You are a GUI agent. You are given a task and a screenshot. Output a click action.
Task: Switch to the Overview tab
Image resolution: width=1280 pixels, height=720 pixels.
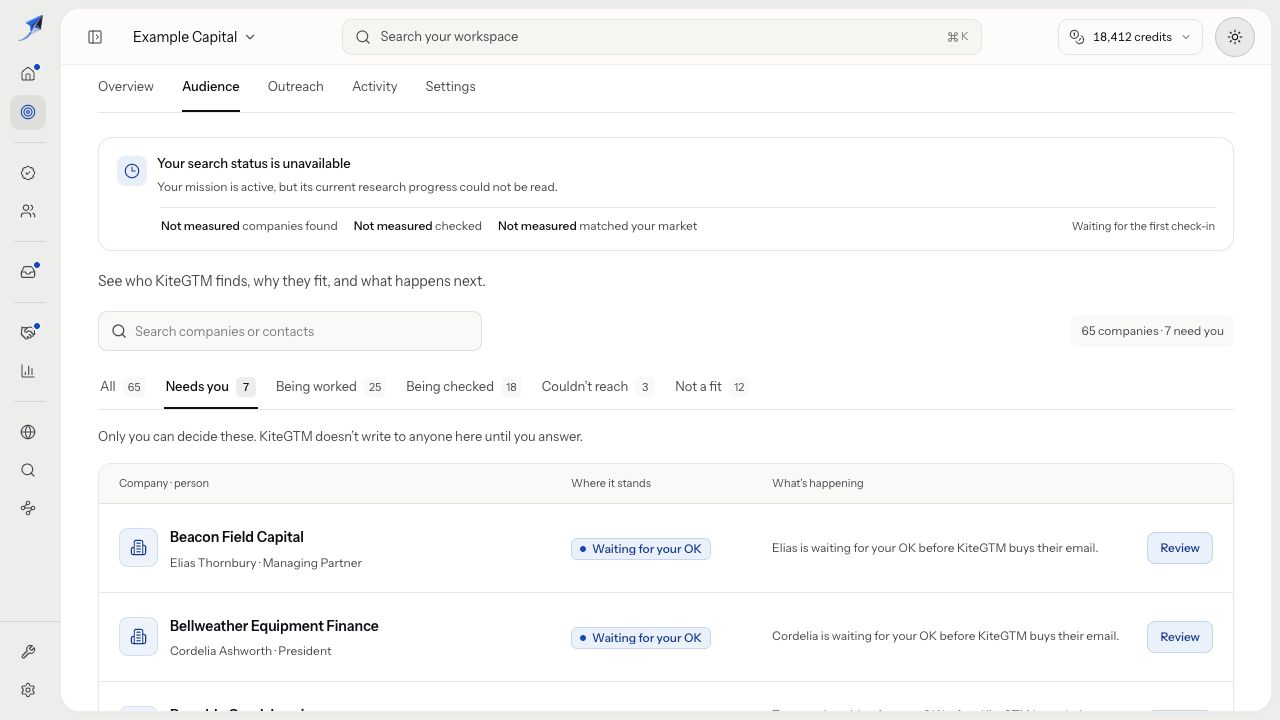(x=126, y=87)
